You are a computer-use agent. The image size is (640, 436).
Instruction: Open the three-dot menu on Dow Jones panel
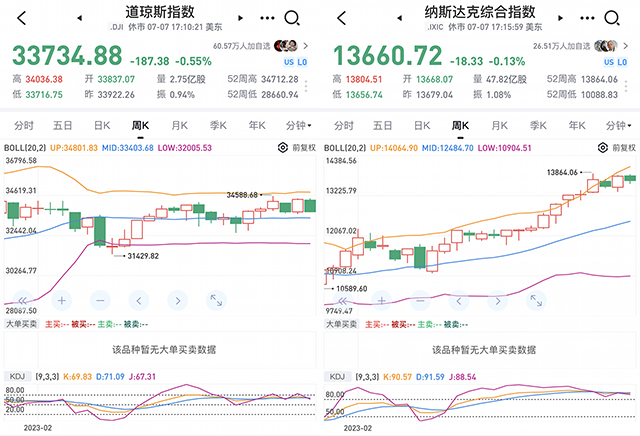point(267,18)
